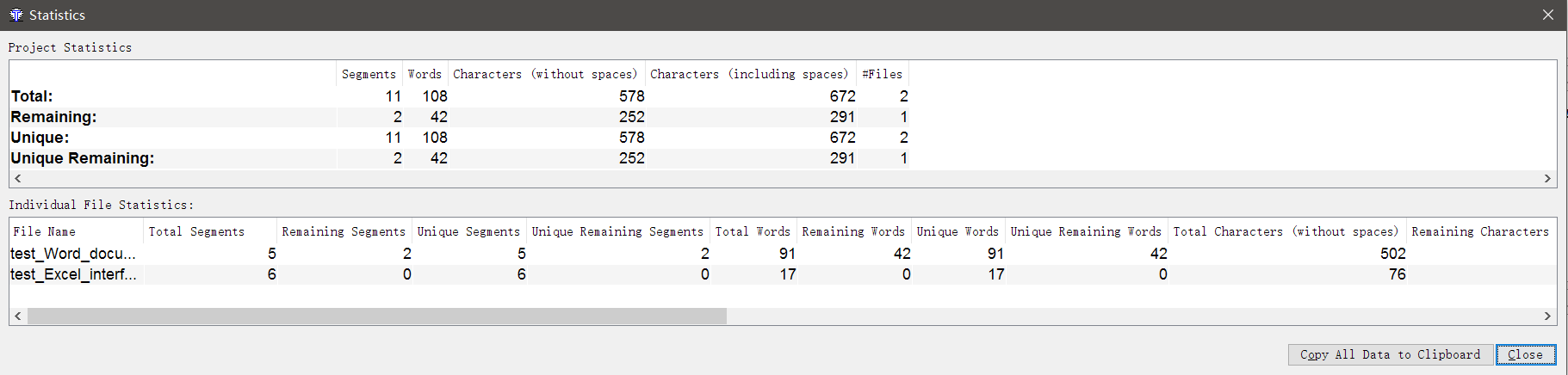The width and height of the screenshot is (1568, 375).
Task: Click the OmegaT icon in the title bar
Action: tap(15, 15)
